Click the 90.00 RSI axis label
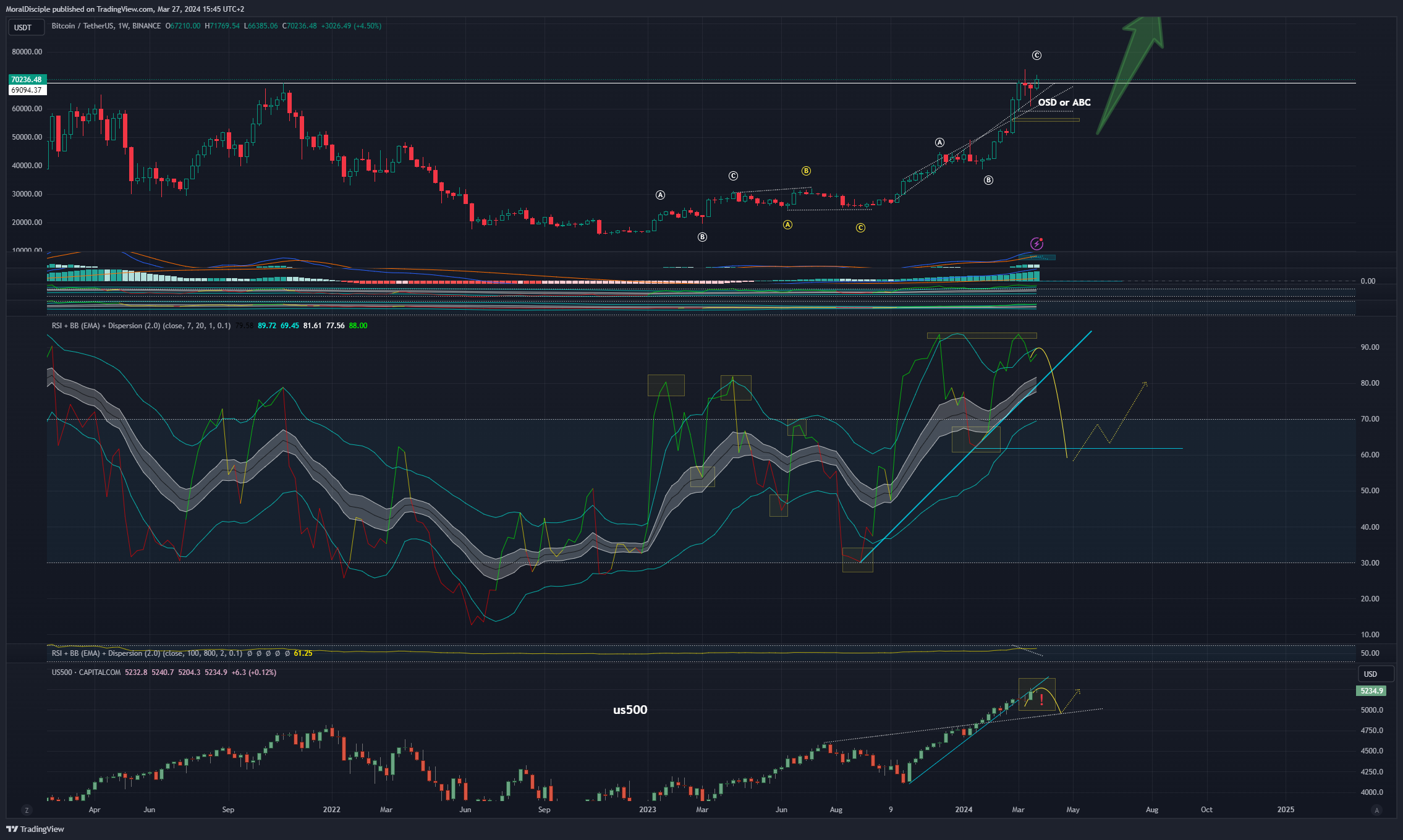1403x840 pixels. tap(1370, 347)
